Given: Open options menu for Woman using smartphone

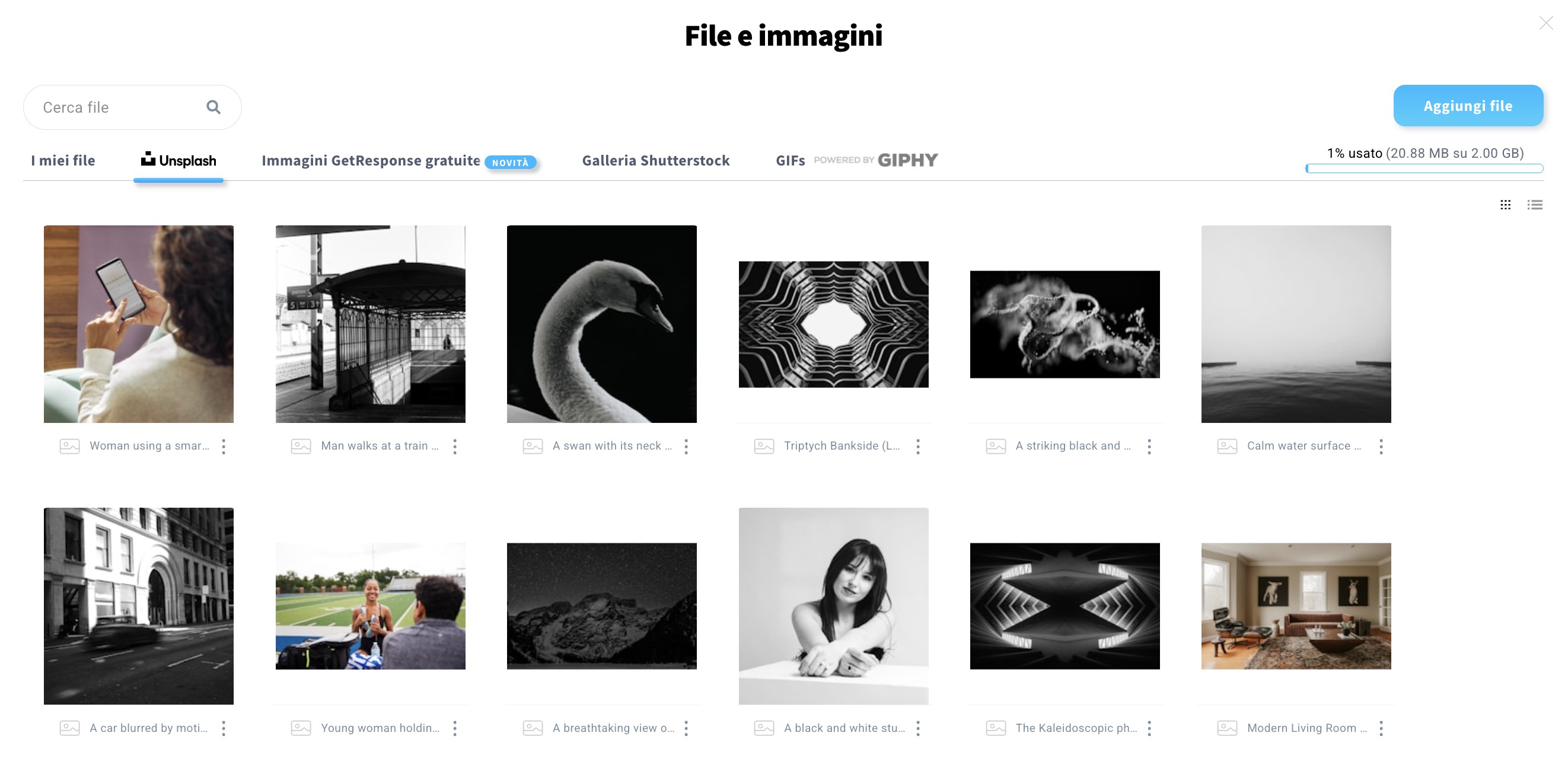Looking at the screenshot, I should click(x=224, y=446).
